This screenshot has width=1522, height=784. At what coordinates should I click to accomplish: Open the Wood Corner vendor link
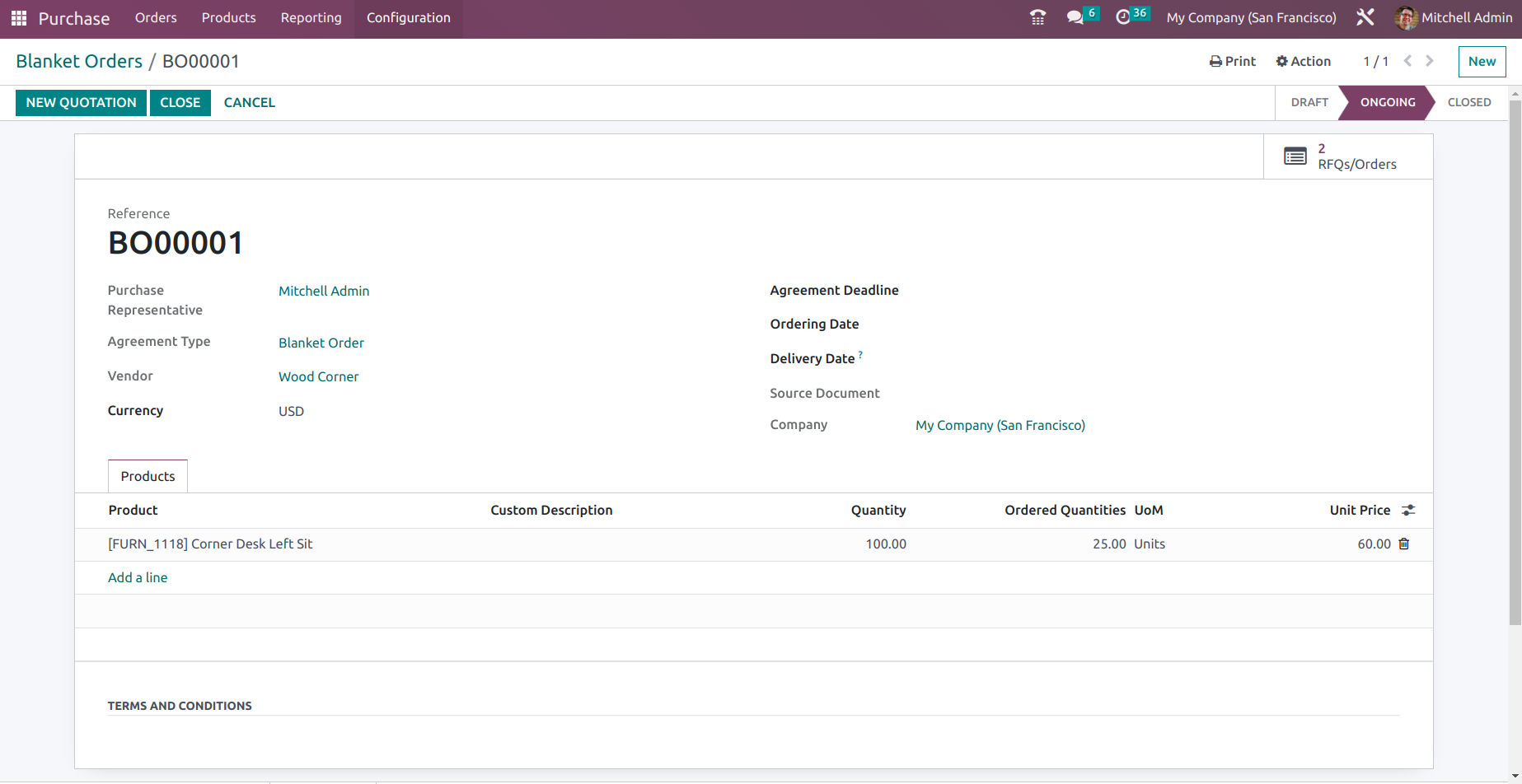pyautogui.click(x=318, y=376)
